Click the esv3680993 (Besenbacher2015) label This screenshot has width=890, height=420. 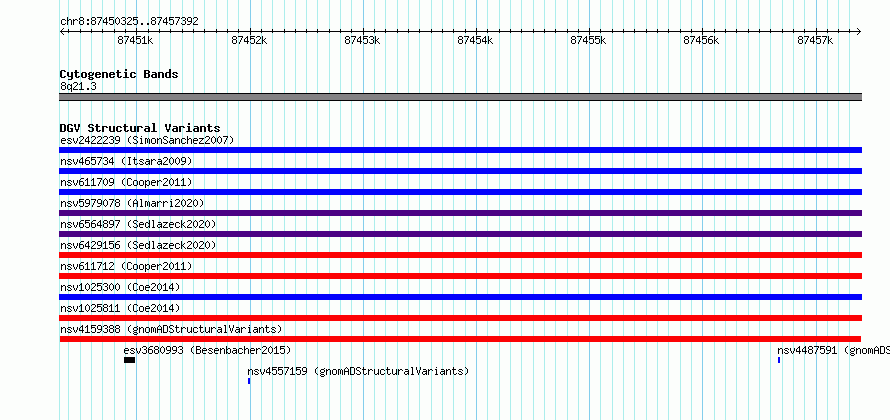[207, 350]
